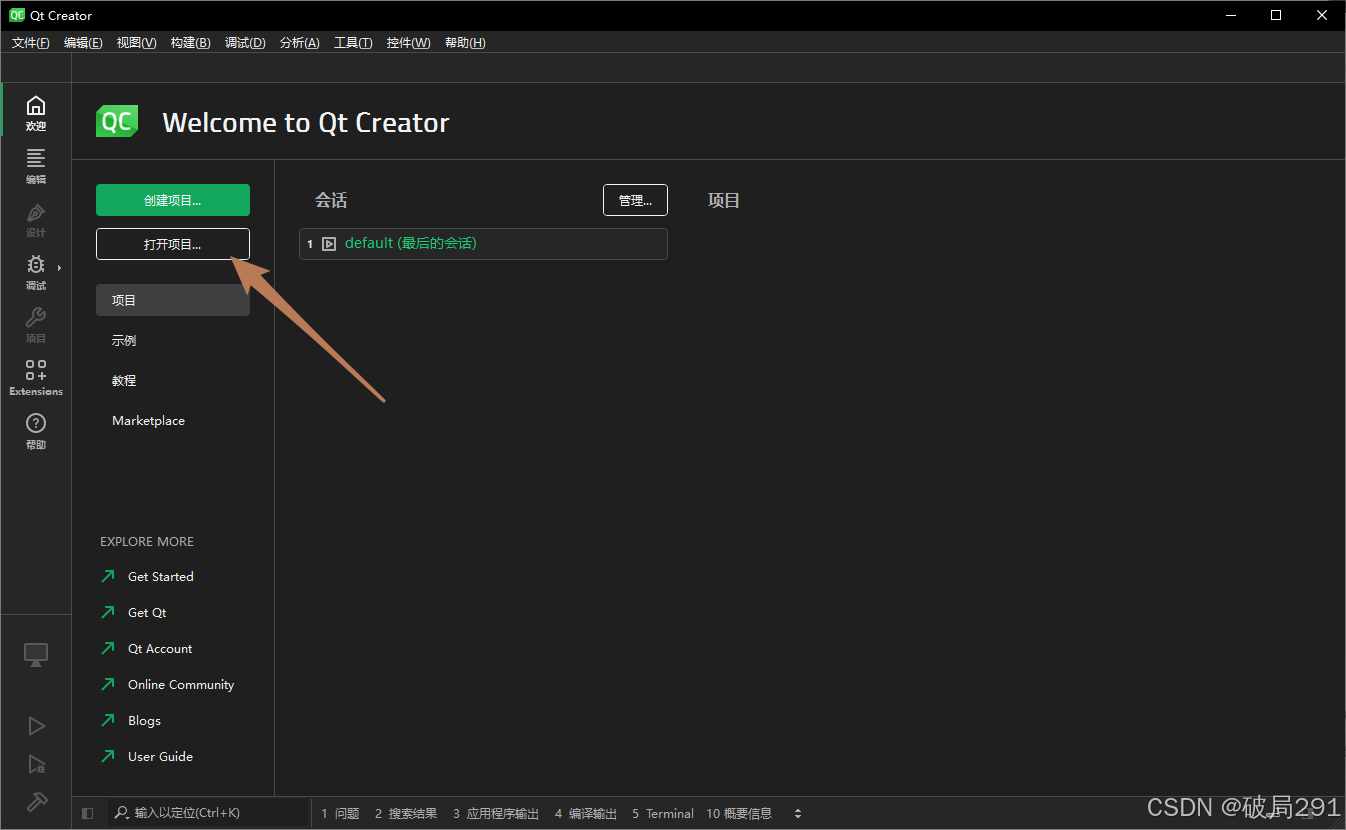Select the 项目 tab on welcome page
The image size is (1346, 830).
pos(173,300)
